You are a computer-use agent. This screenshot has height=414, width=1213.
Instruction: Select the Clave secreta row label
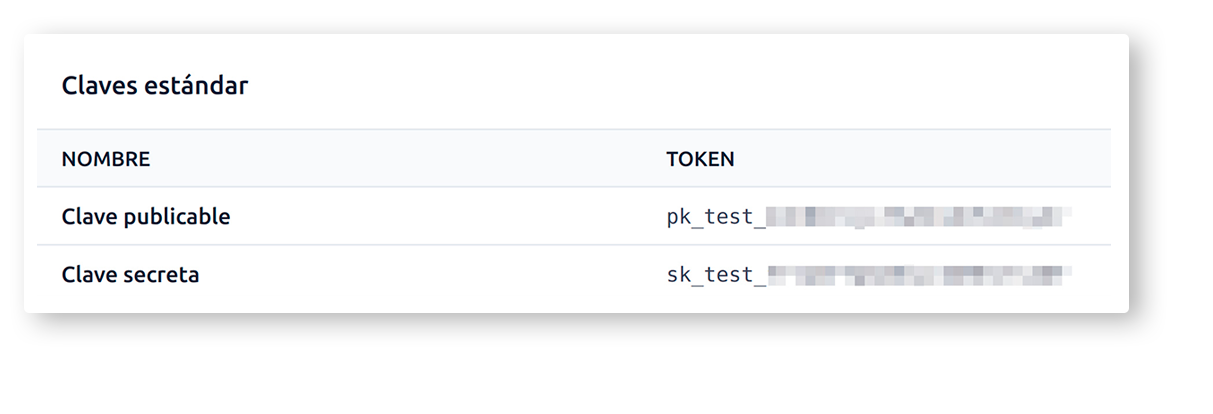[x=131, y=275]
